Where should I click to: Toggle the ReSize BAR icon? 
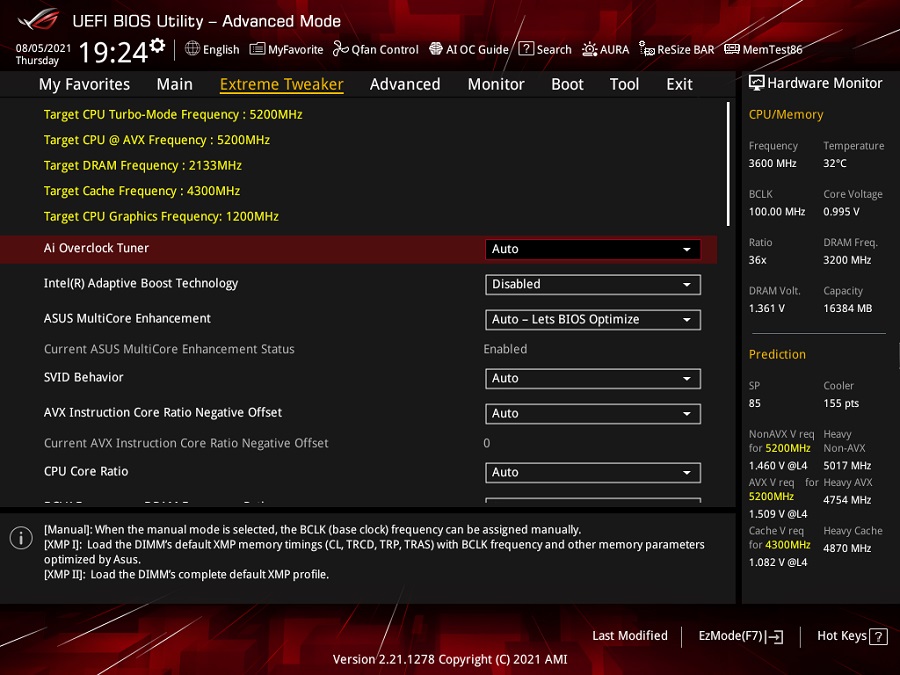coord(647,49)
